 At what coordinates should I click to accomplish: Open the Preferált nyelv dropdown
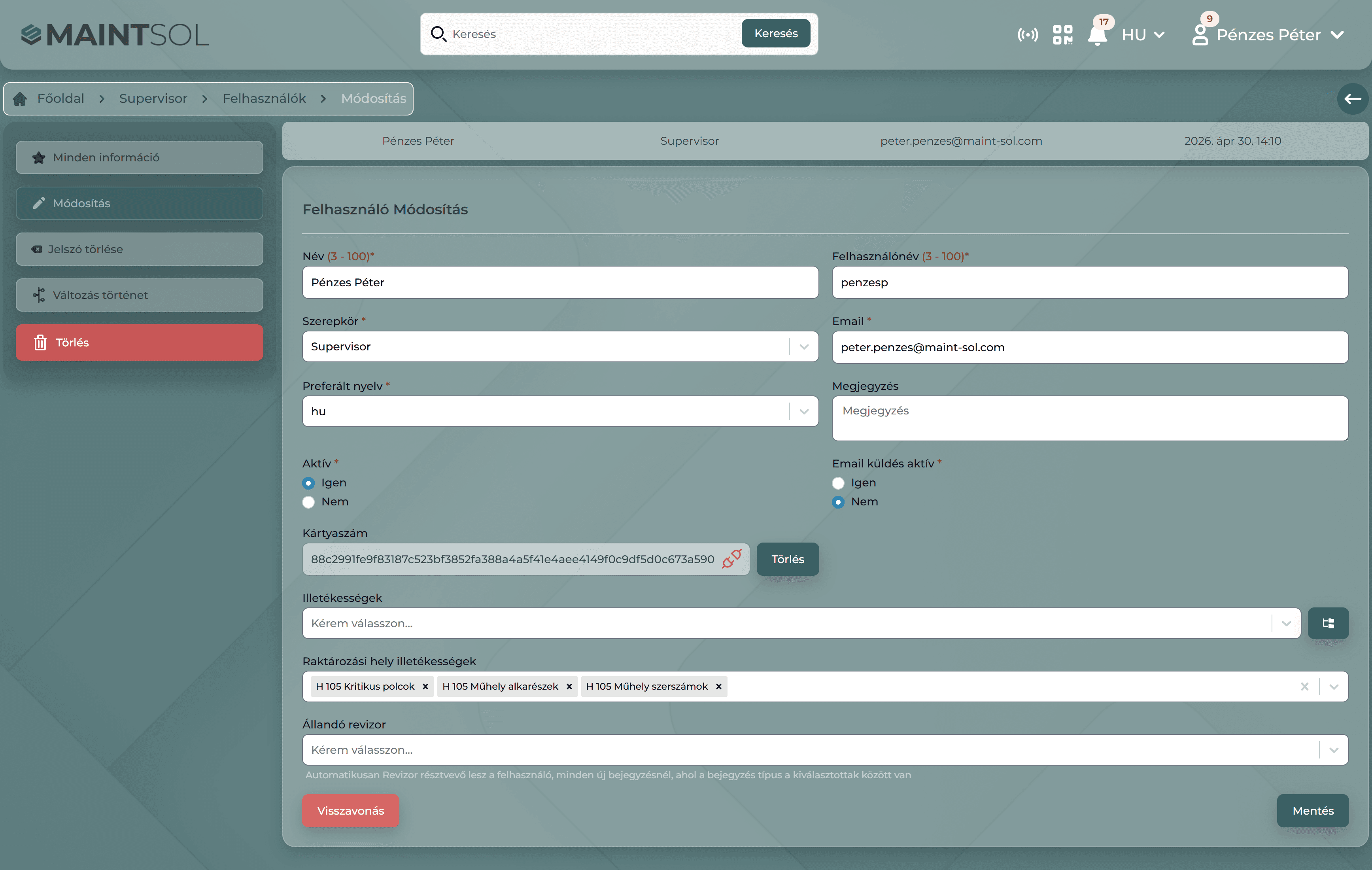(x=560, y=411)
